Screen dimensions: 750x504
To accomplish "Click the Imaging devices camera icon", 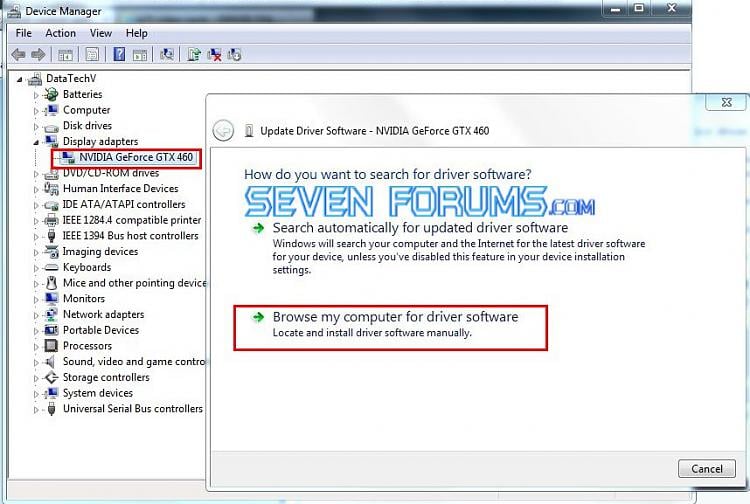I will [x=51, y=252].
